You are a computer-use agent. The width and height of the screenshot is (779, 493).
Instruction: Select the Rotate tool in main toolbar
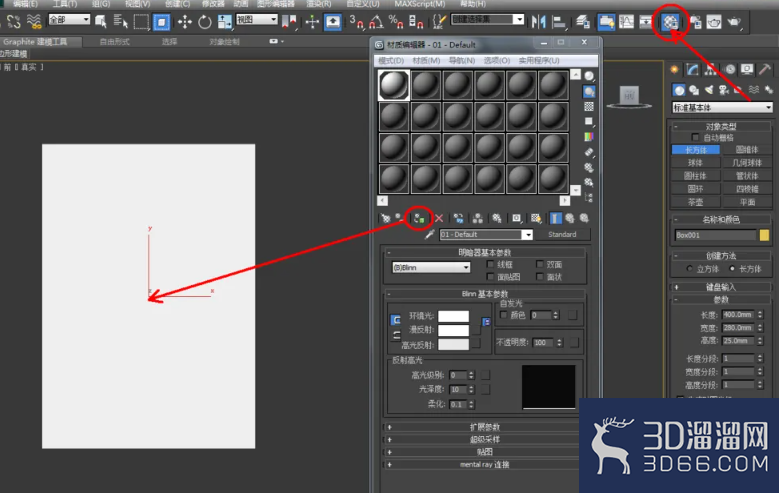(x=205, y=22)
